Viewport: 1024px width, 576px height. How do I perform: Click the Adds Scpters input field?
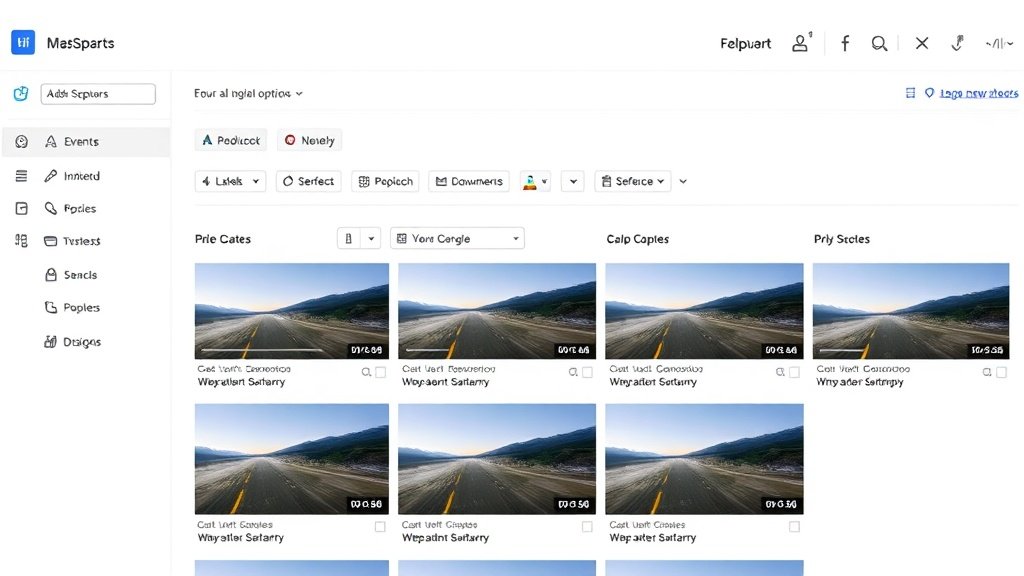point(98,93)
